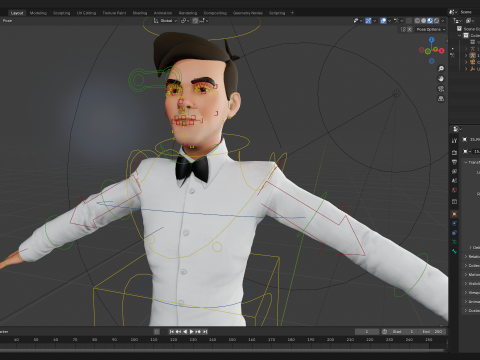The height and width of the screenshot is (360, 480).
Task: Open the Render properties tab
Action: (454, 152)
